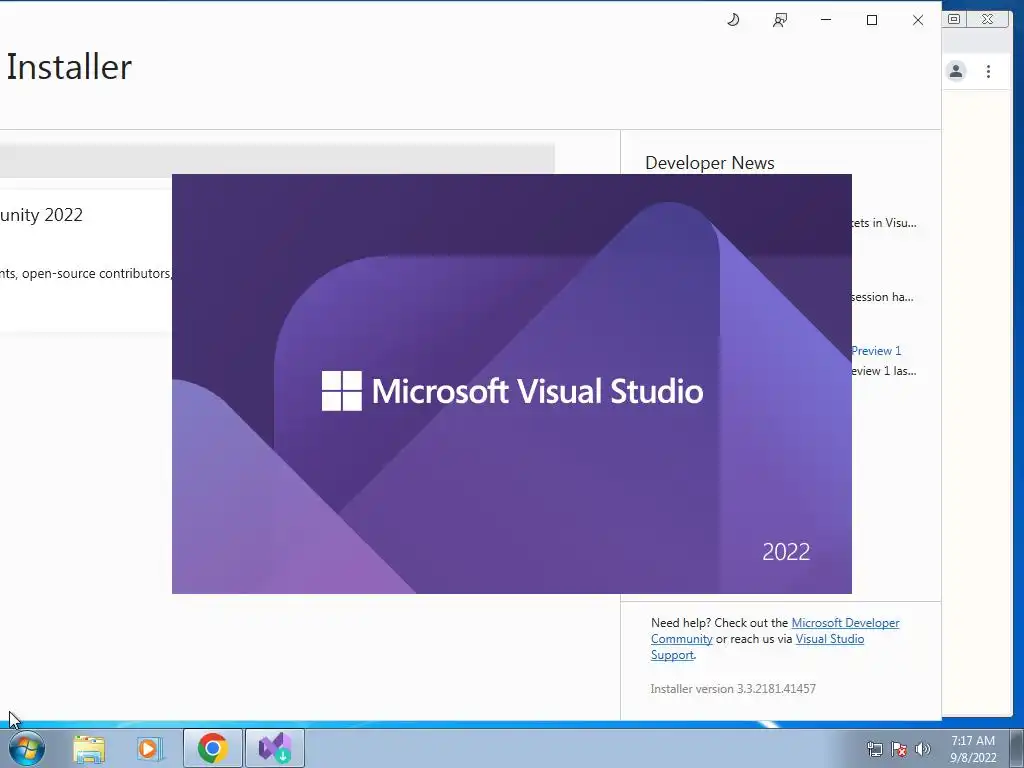Click the Show desktop strip
1024x768 pixels.
click(1017, 748)
